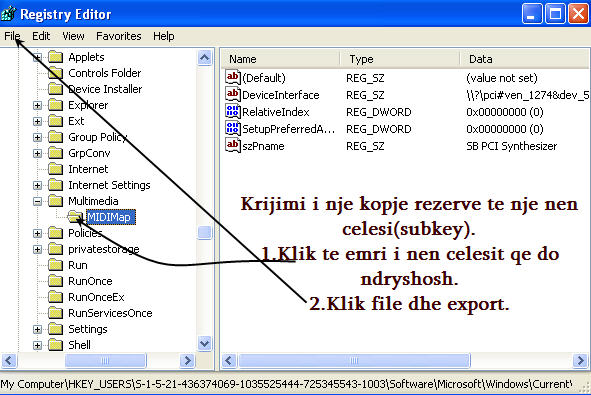591x395 pixels.
Task: Click the Internet Settings folder icon
Action: click(x=55, y=185)
